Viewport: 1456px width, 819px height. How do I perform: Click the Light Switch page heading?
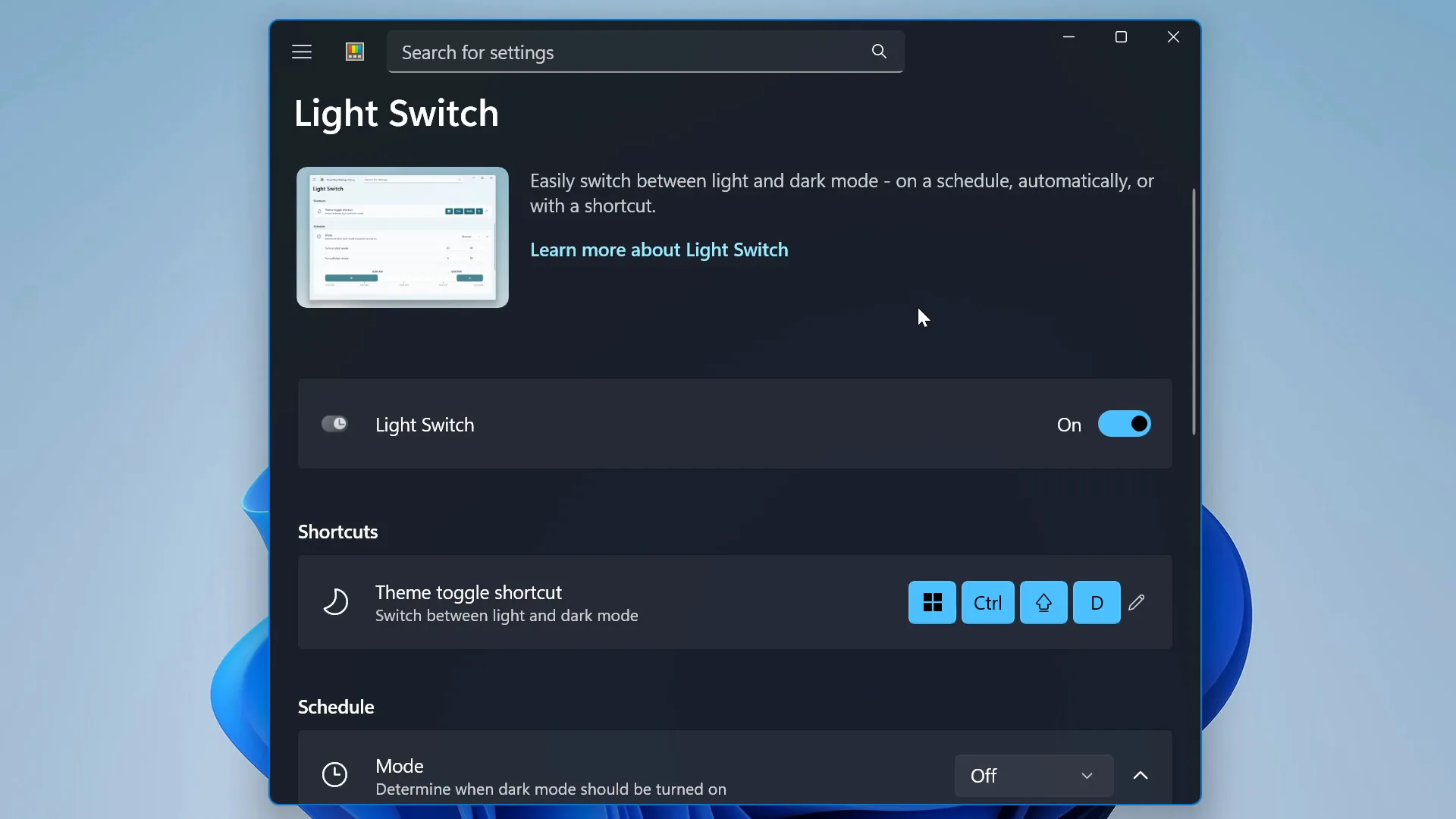coord(396,114)
